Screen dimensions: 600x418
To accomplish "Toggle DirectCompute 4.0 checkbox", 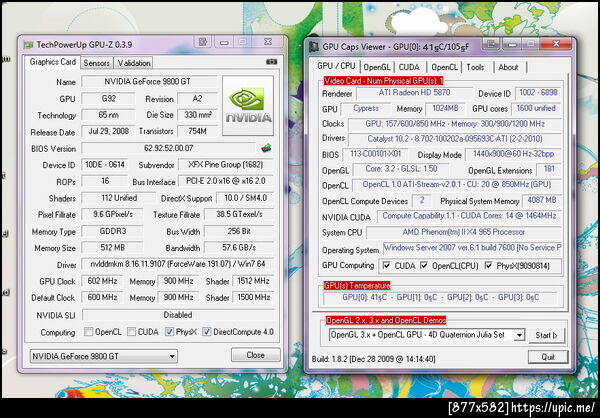I will coord(207,331).
